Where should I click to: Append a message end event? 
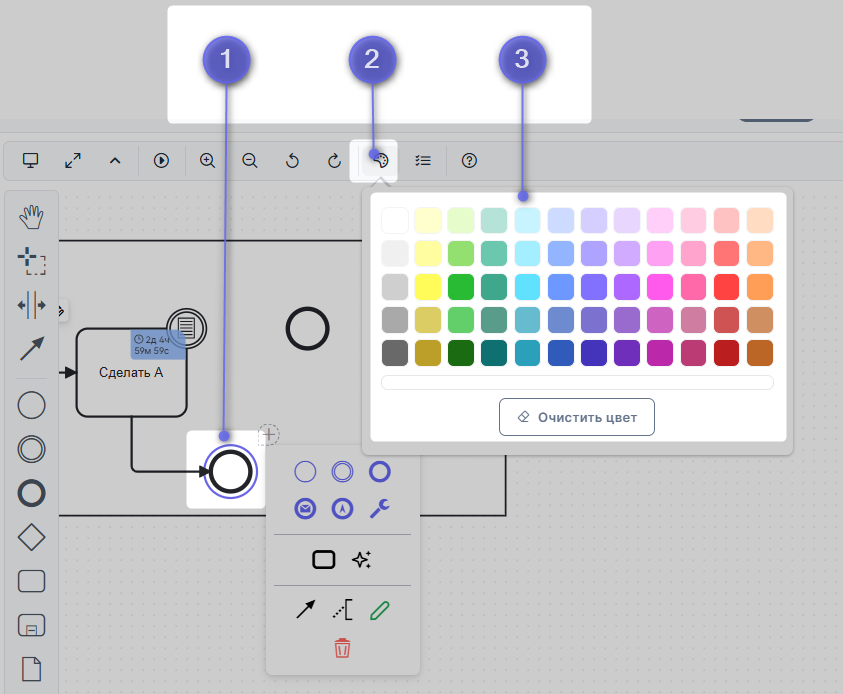click(306, 508)
